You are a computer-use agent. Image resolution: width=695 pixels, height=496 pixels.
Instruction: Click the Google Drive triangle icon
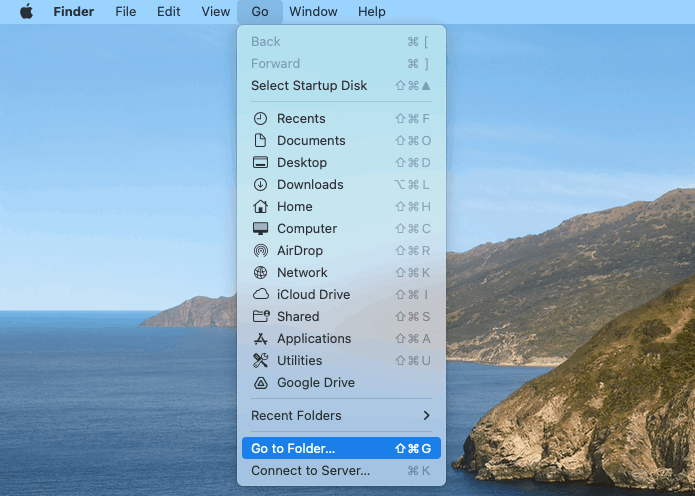point(260,383)
